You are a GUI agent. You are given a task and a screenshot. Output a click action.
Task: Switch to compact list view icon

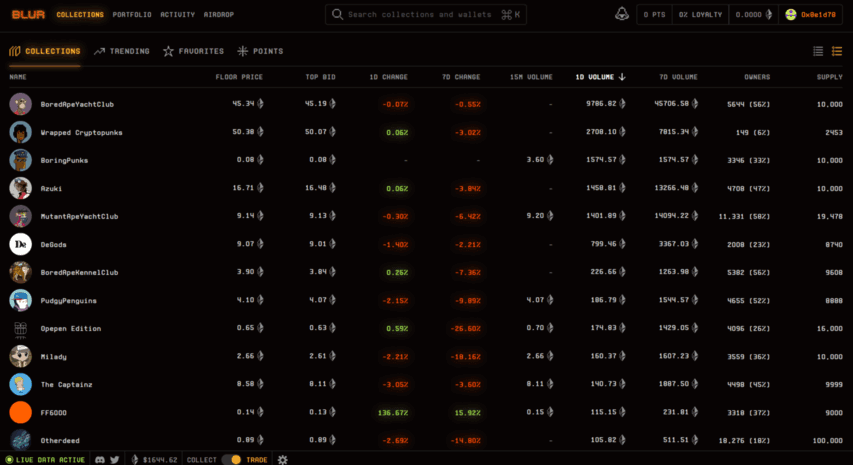pos(818,51)
